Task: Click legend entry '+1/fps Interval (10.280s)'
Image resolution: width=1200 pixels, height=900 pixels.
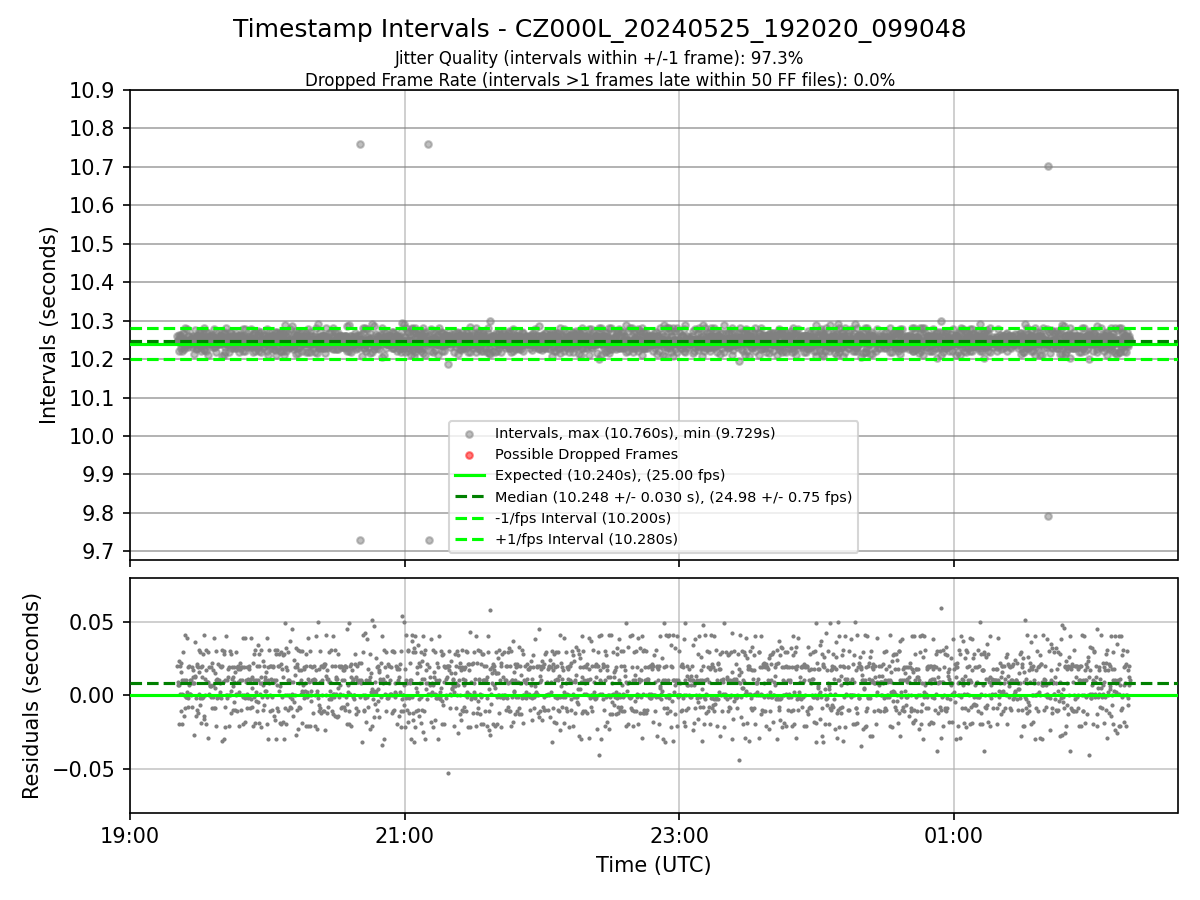Action: click(x=586, y=539)
